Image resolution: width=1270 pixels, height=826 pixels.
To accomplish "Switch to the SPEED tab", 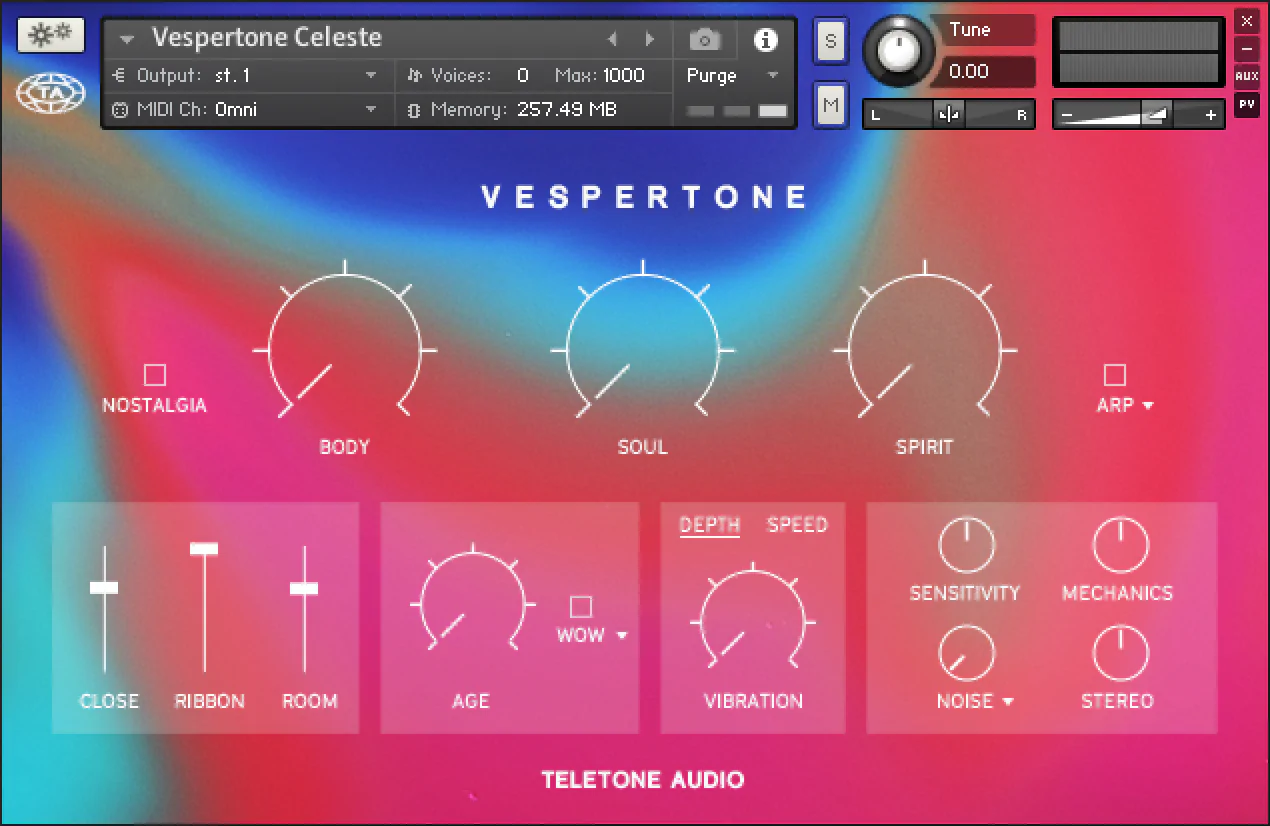I will [797, 525].
